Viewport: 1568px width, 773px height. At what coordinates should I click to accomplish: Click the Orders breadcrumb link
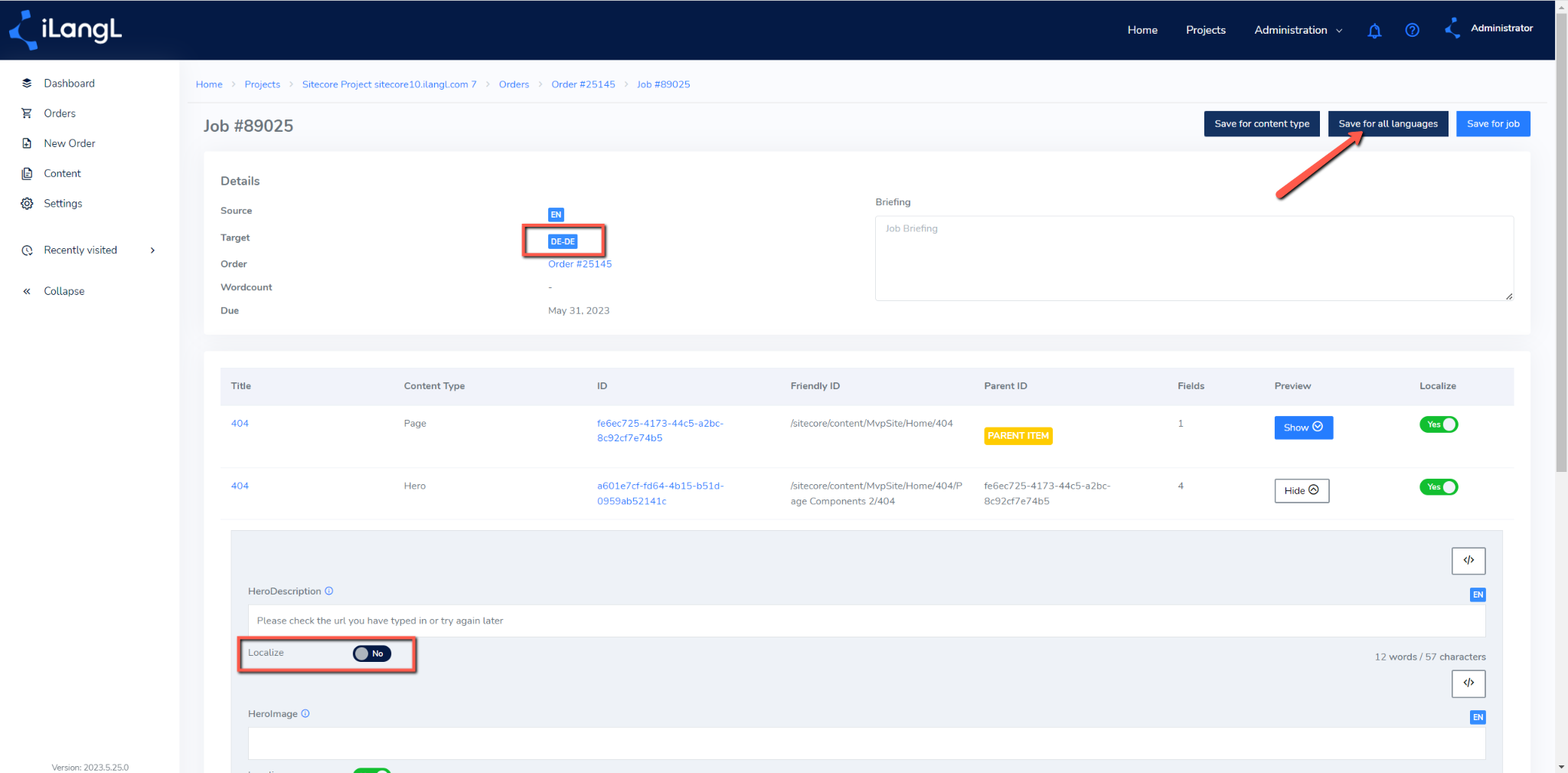(514, 84)
